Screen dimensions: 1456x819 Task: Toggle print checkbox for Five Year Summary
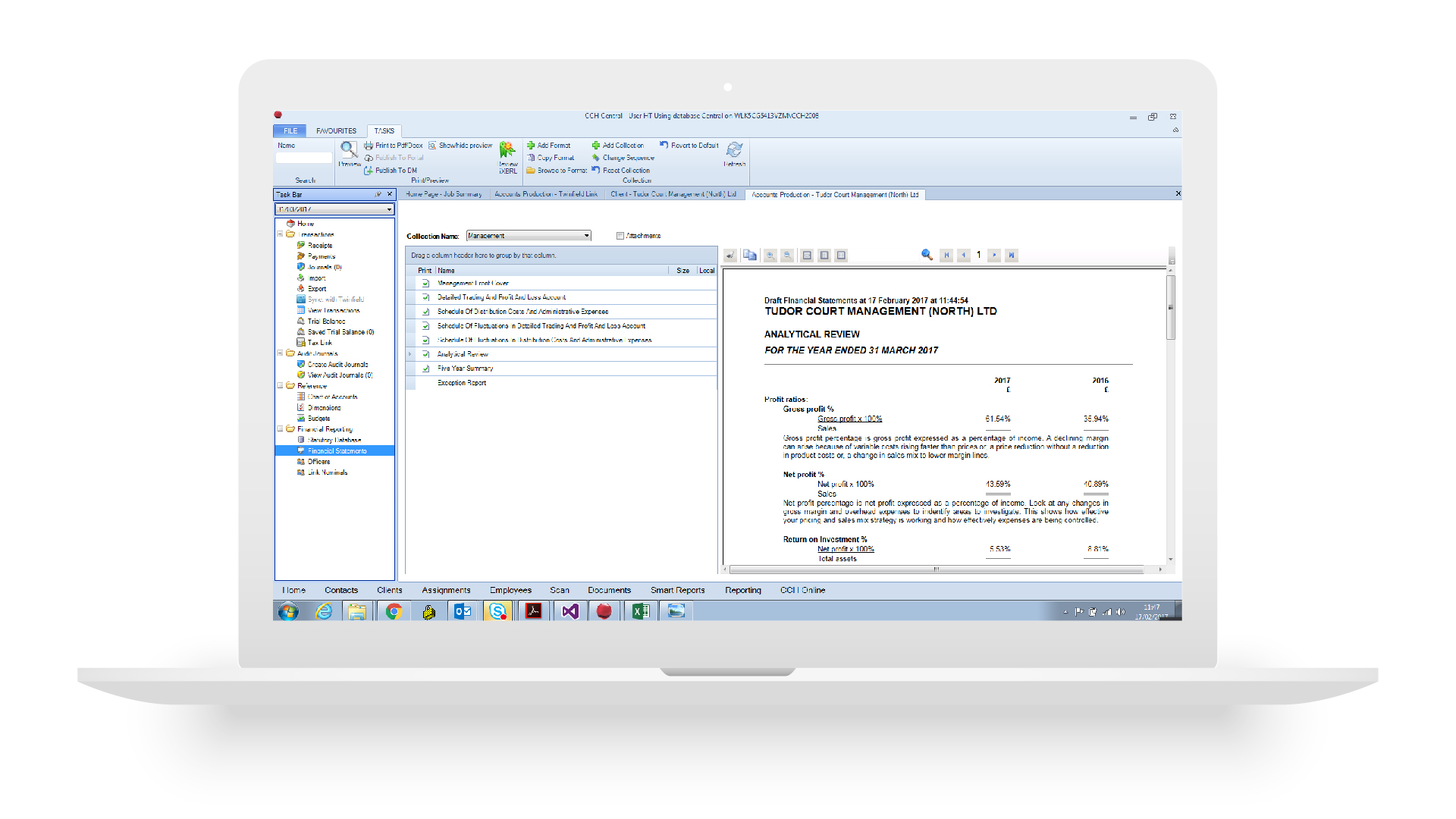pos(426,369)
